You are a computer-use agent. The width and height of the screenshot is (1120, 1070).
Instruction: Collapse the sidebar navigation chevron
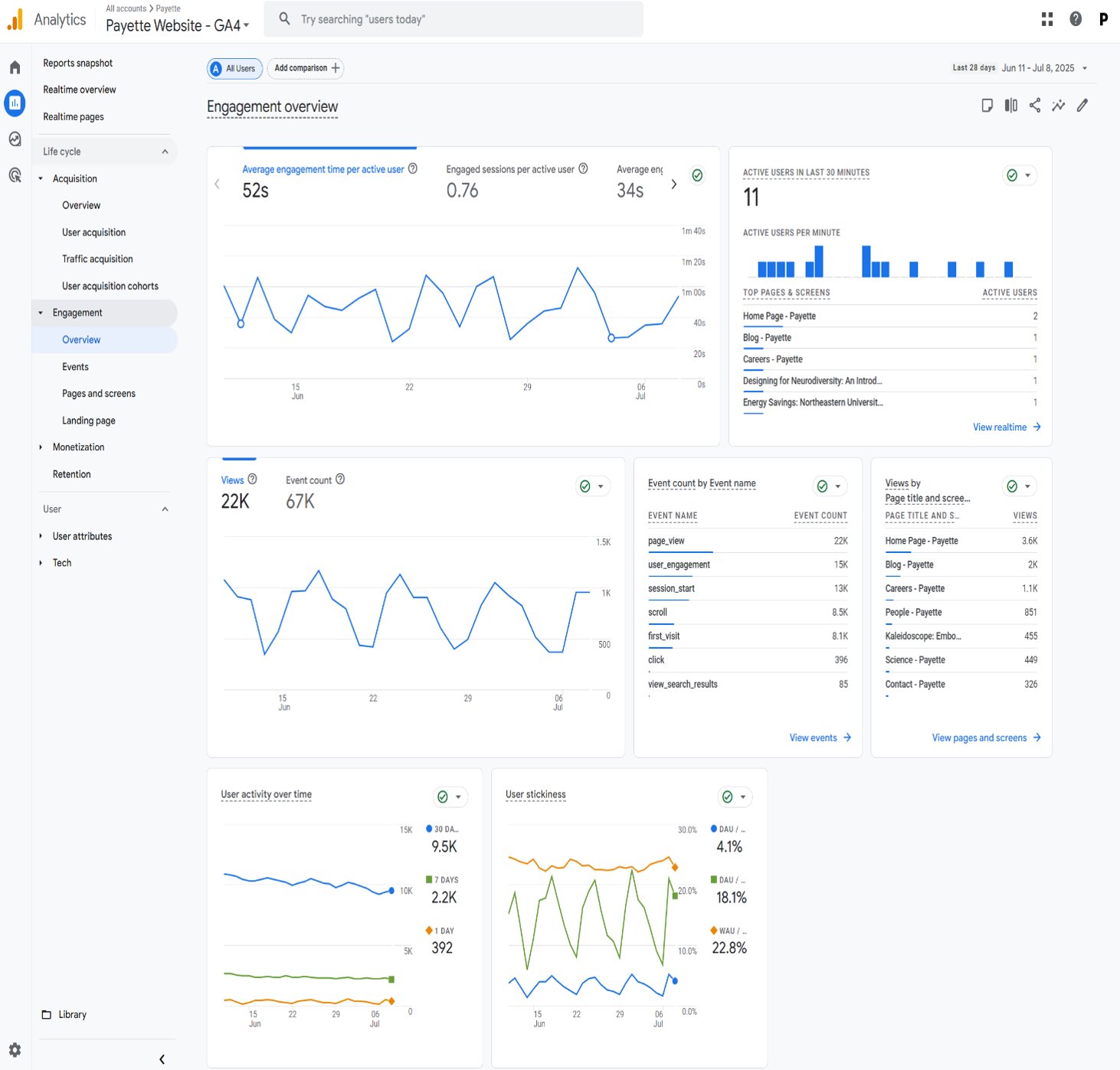[162, 1059]
